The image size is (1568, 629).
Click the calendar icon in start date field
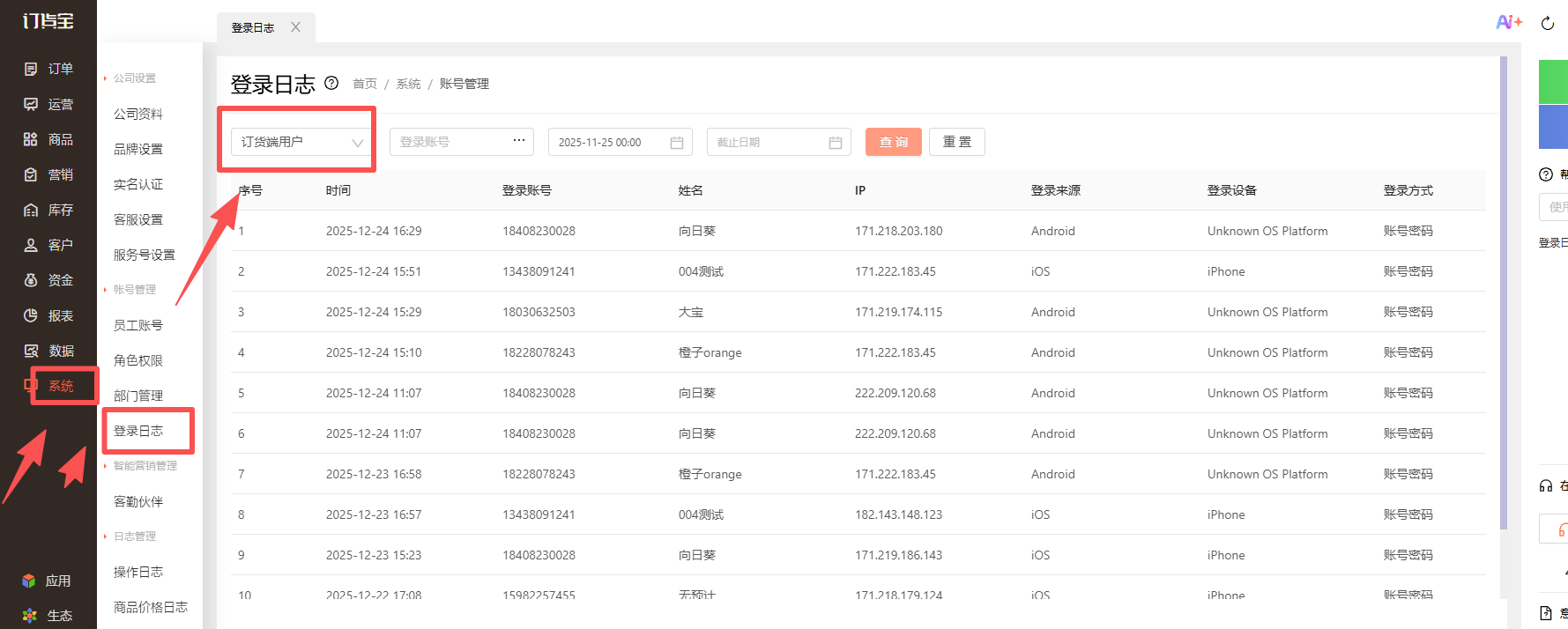coord(677,142)
